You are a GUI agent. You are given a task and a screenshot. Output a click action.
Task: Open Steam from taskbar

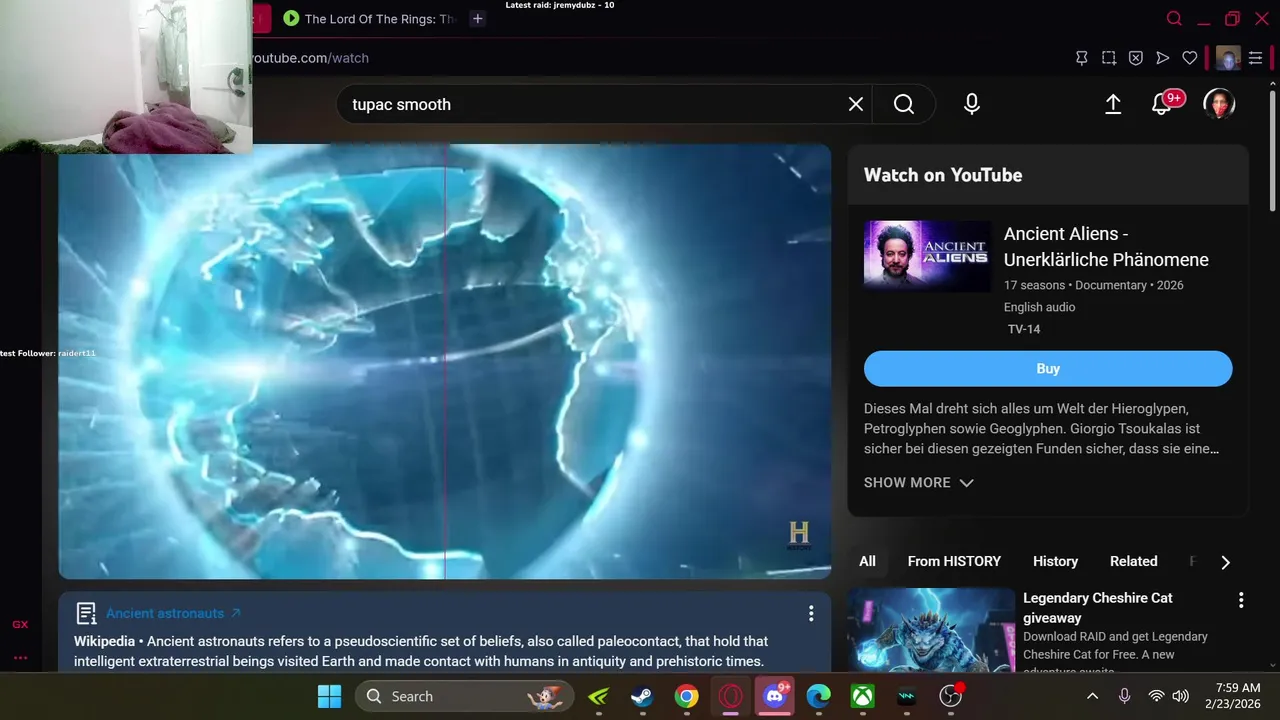tap(642, 696)
